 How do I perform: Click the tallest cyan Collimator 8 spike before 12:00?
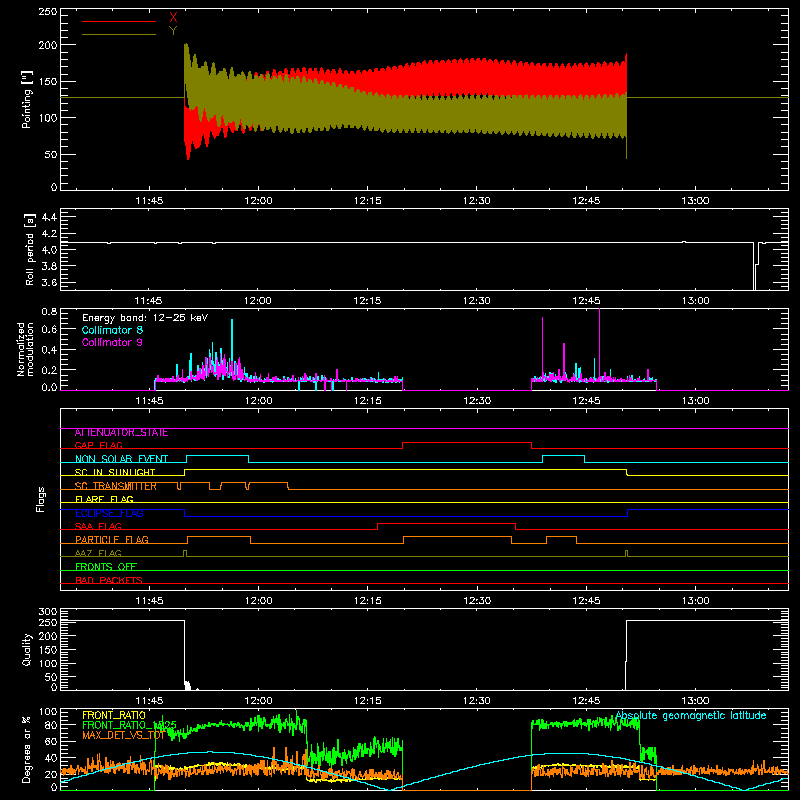232,347
